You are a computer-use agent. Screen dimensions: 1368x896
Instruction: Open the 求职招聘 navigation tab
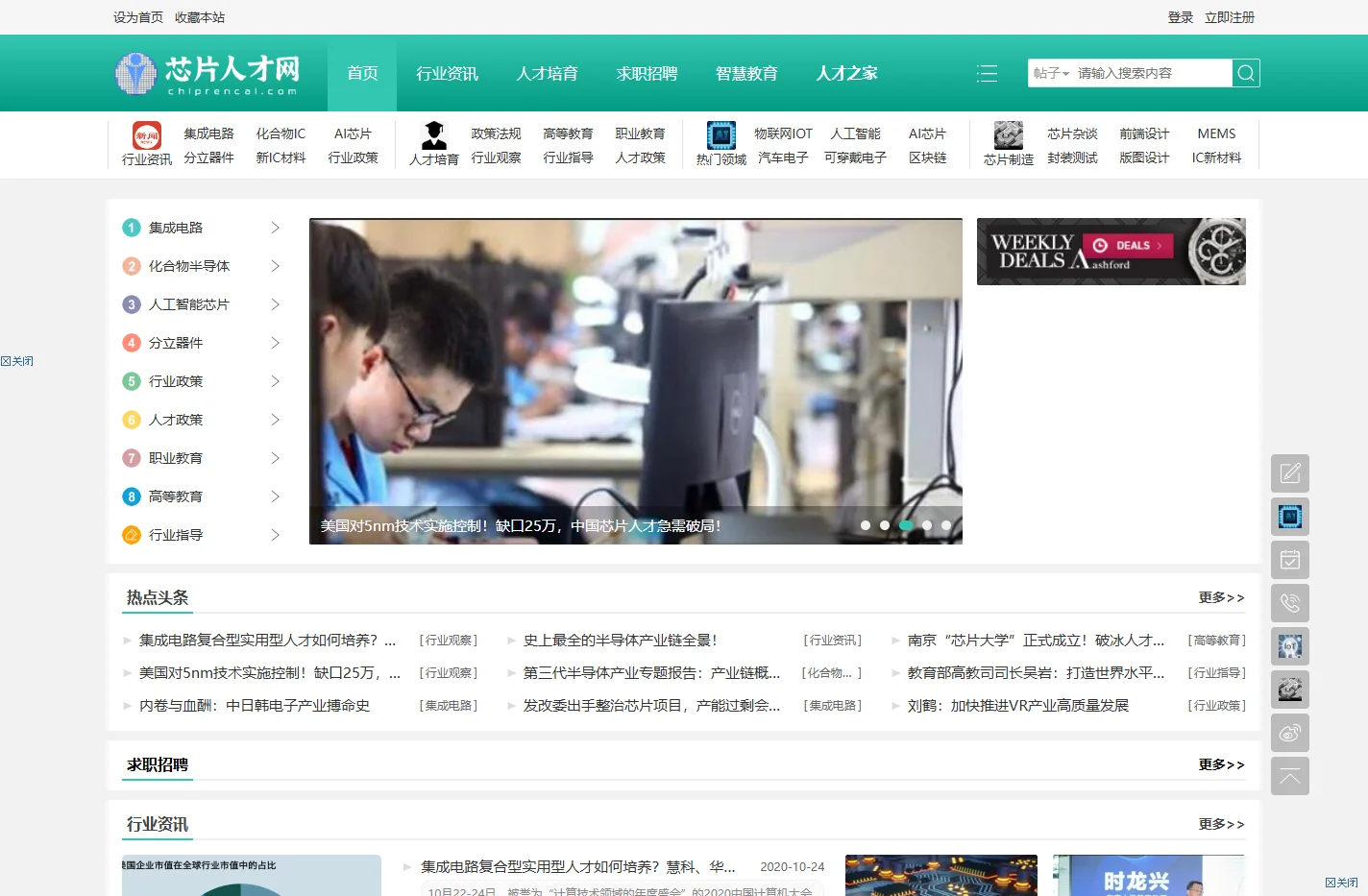(x=647, y=73)
